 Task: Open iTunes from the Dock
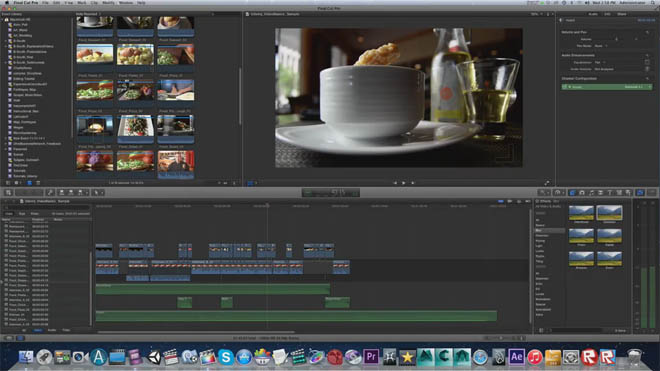pyautogui.click(x=535, y=357)
